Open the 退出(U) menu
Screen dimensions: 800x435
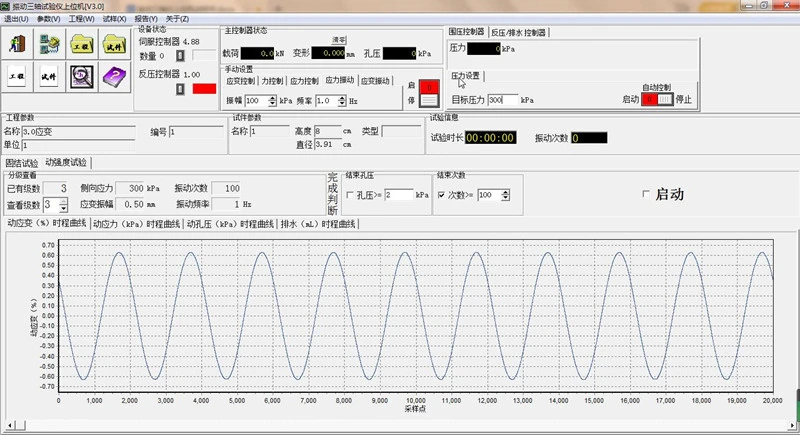(16, 19)
